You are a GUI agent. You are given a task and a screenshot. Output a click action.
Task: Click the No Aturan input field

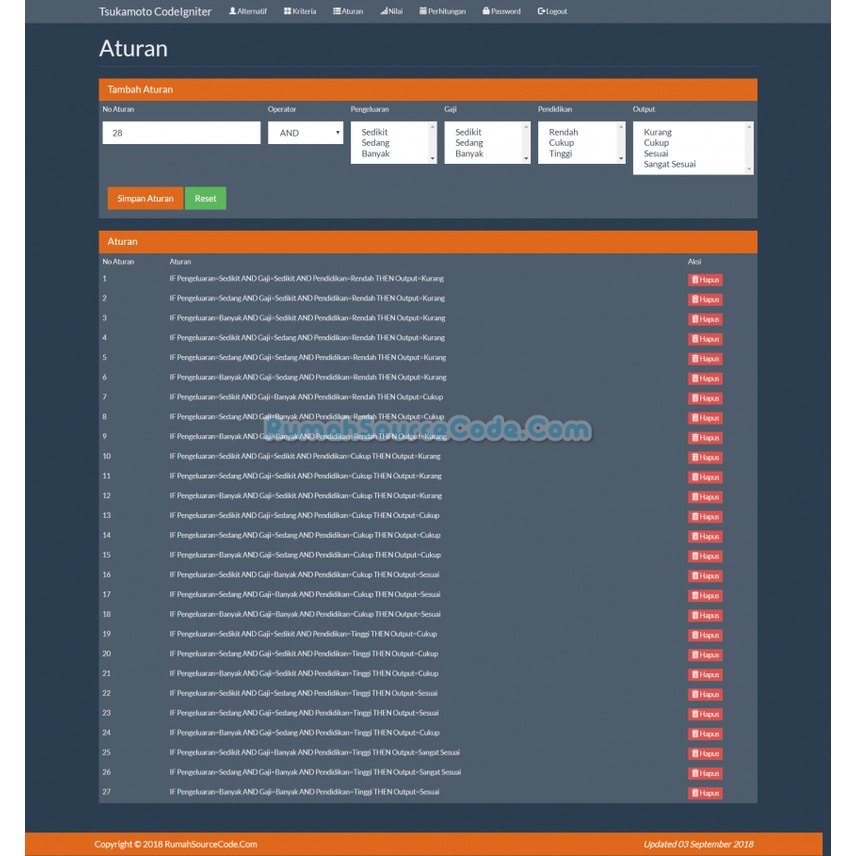point(181,133)
